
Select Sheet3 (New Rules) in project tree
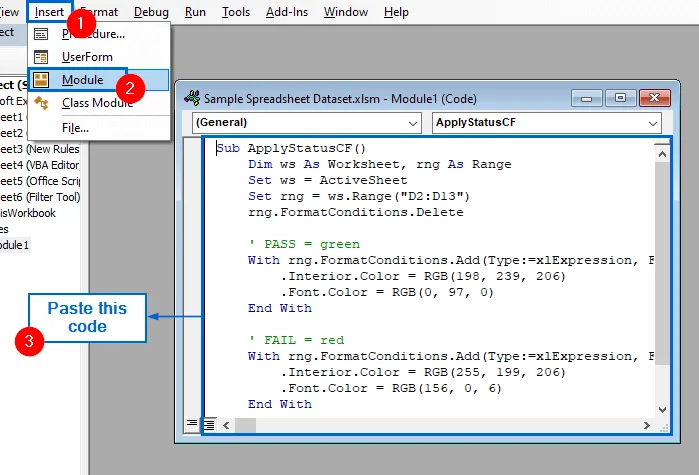coord(40,149)
